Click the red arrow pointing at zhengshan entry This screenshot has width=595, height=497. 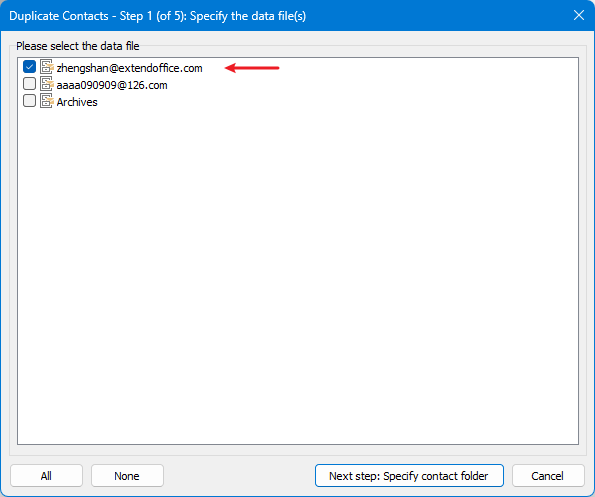[x=252, y=68]
